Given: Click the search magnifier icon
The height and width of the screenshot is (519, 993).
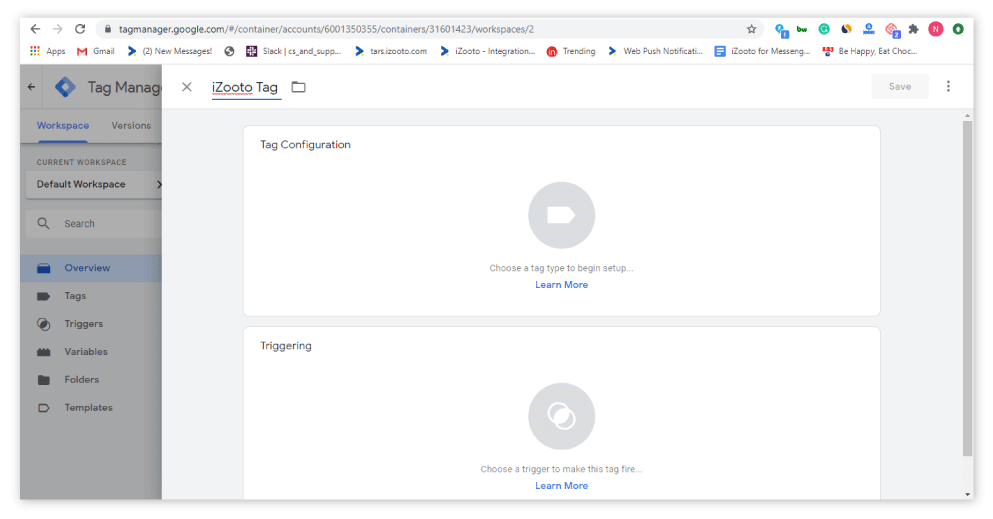Looking at the screenshot, I should [x=43, y=223].
